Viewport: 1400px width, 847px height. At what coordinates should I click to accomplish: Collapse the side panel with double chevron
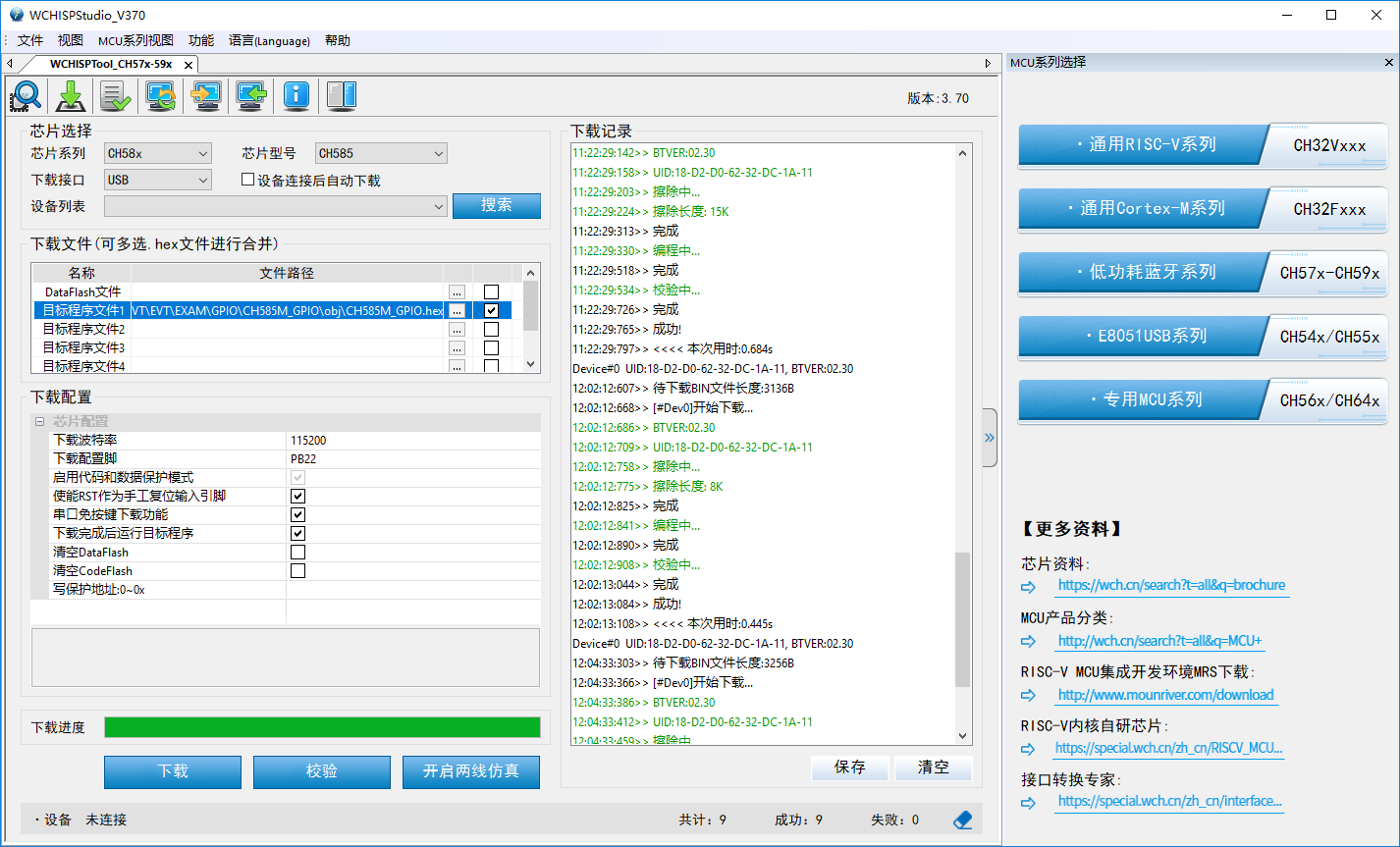(x=990, y=438)
